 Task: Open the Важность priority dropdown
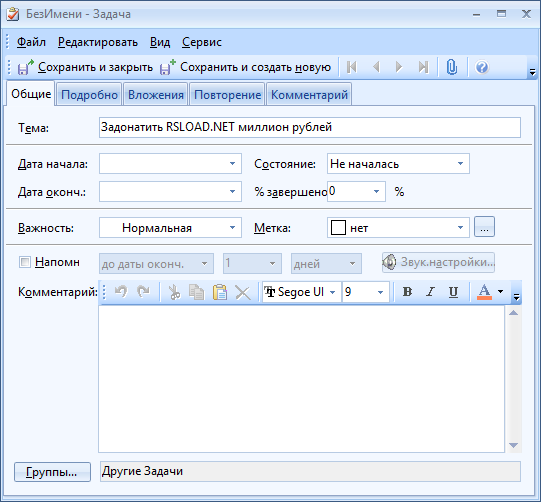233,227
